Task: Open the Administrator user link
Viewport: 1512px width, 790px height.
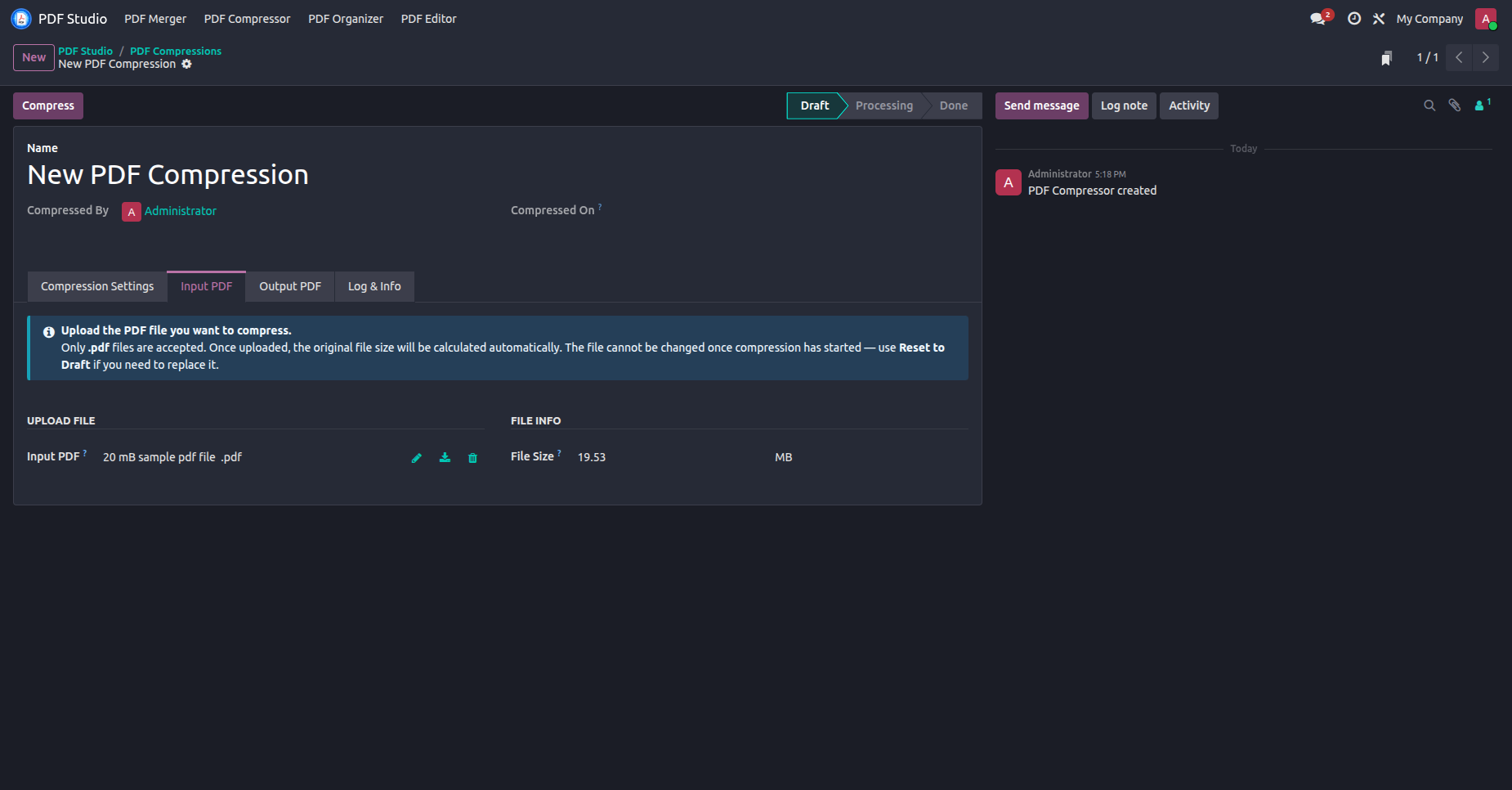Action: click(181, 211)
